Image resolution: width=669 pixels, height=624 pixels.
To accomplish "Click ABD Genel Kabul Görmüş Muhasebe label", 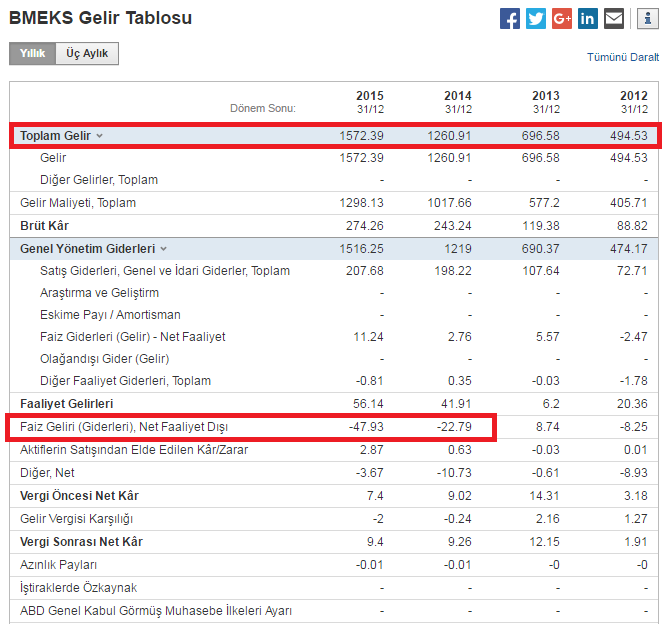I will pyautogui.click(x=156, y=611).
